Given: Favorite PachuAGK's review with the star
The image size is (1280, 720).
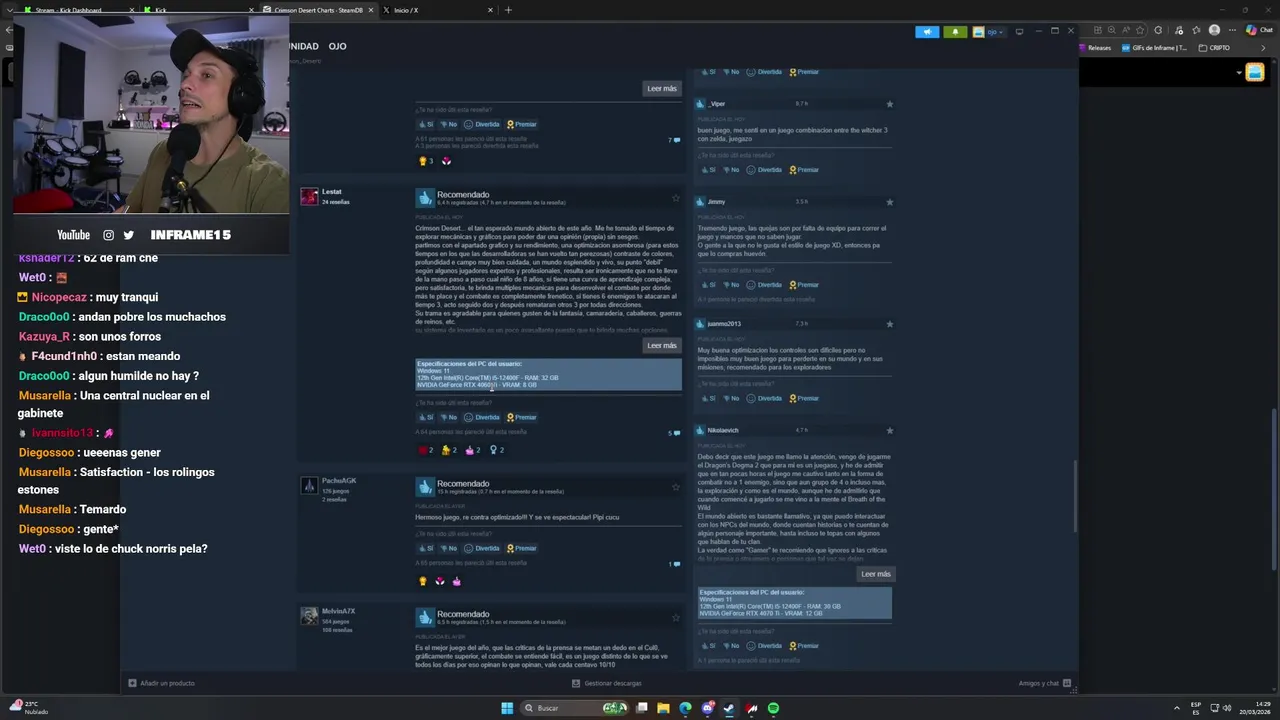Looking at the screenshot, I should click(676, 487).
